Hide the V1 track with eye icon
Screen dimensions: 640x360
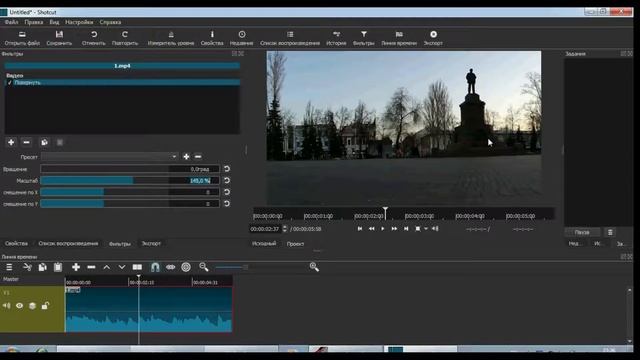19,305
